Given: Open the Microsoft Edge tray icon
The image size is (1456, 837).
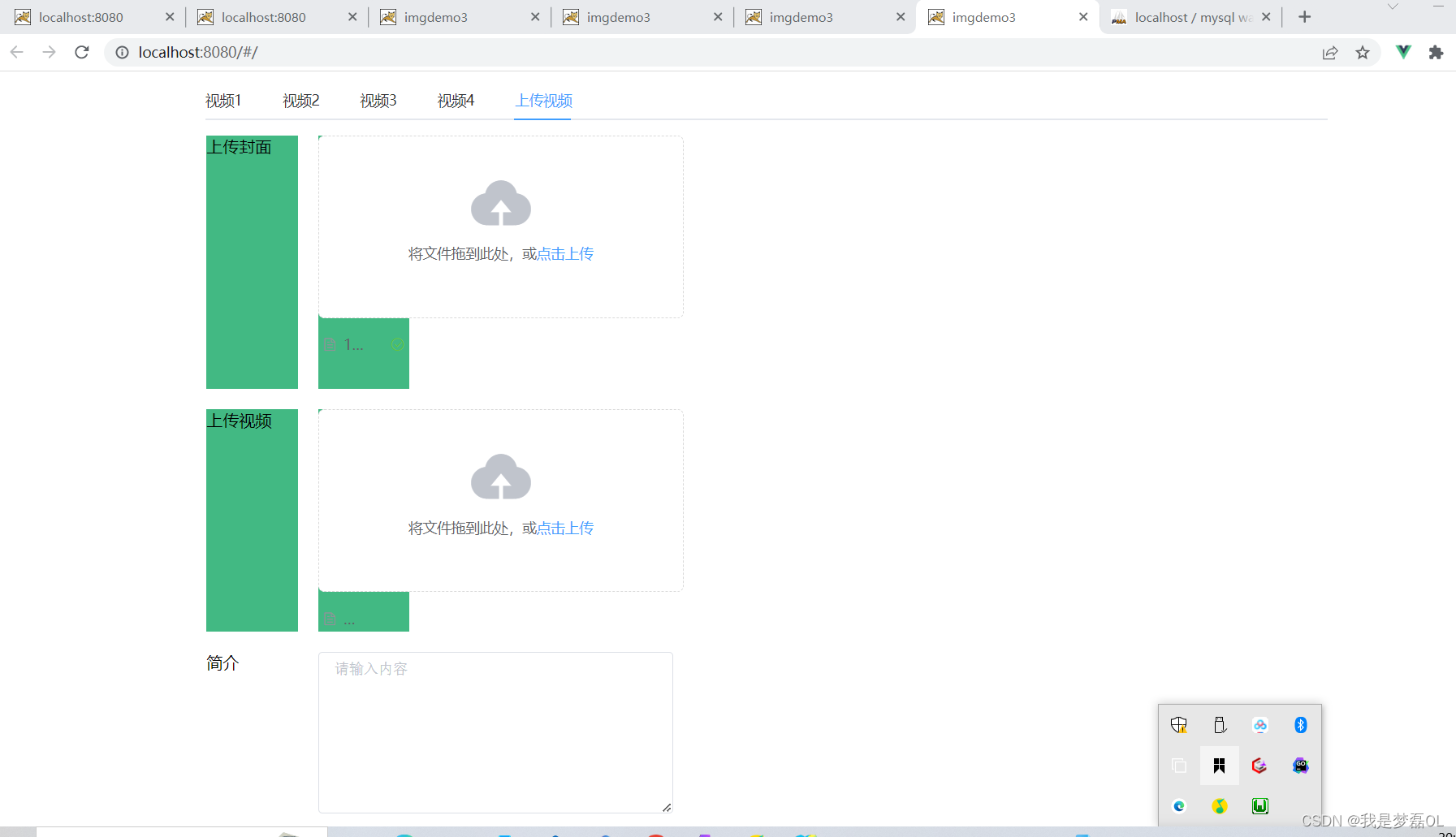Looking at the screenshot, I should coord(1179,806).
